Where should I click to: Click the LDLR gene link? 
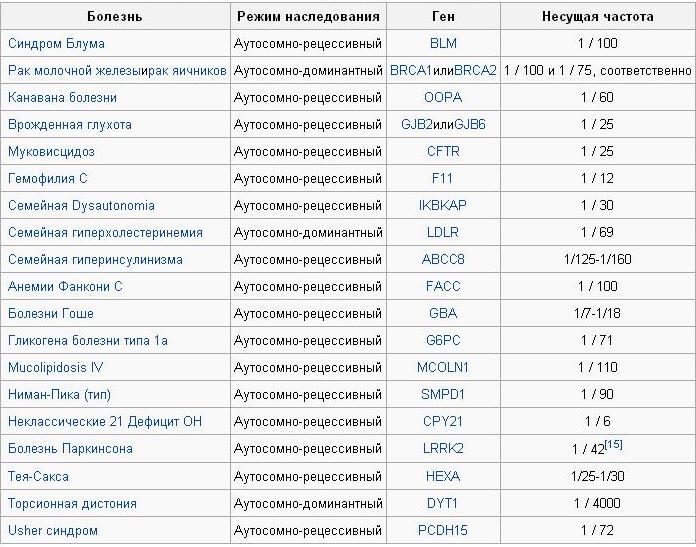pyautogui.click(x=443, y=233)
